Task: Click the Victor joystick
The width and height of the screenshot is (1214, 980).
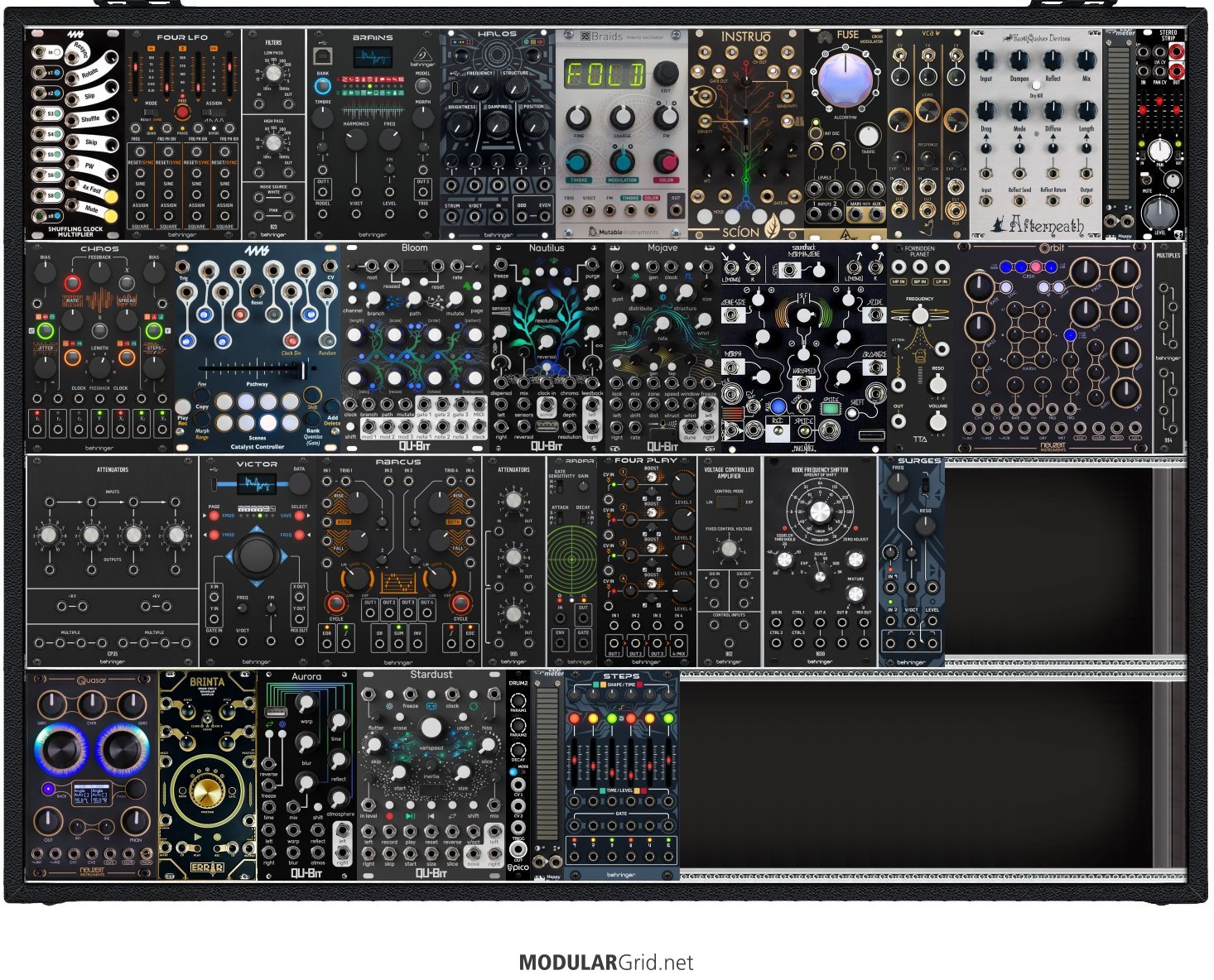Action: click(257, 555)
